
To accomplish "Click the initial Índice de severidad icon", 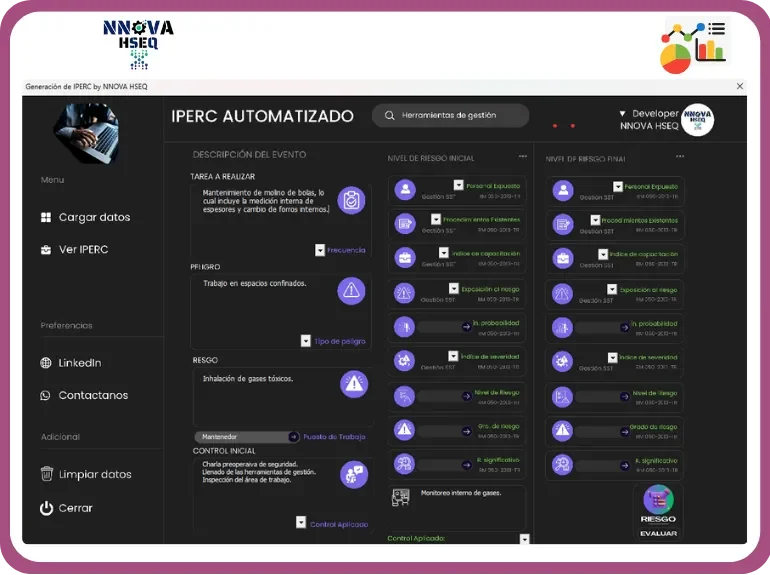I will (404, 360).
